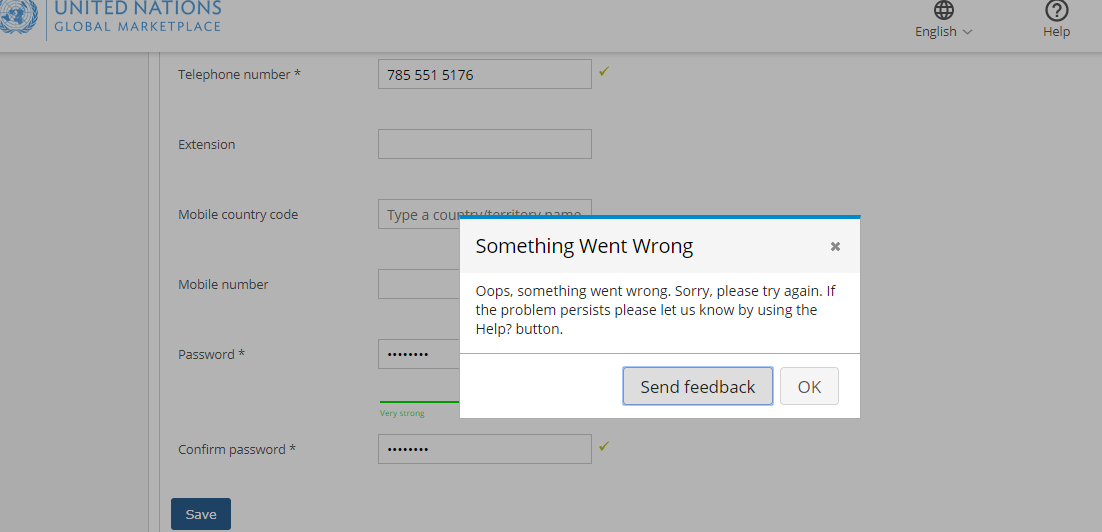Click the 'Very strong' strength label
The height and width of the screenshot is (532, 1102).
click(x=402, y=413)
